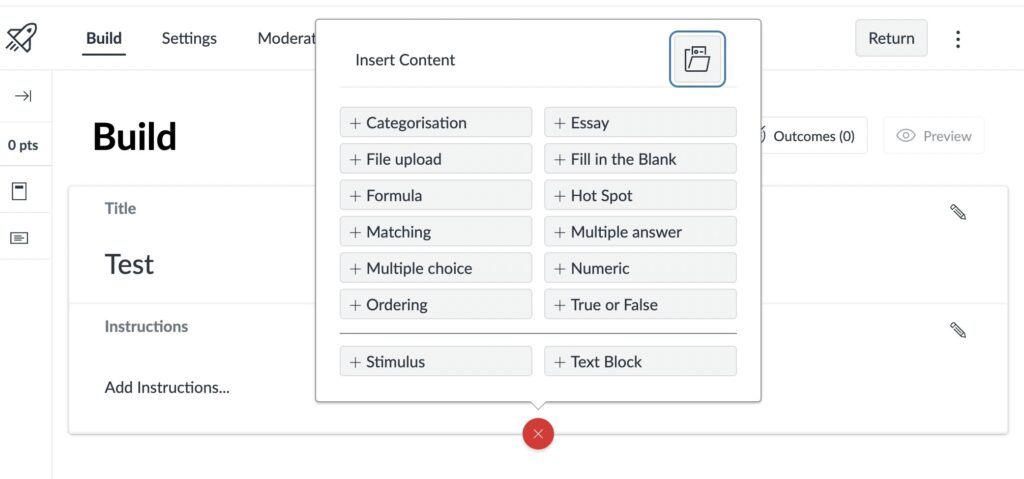The height and width of the screenshot is (479, 1024).
Task: Add an Essay question
Action: pyautogui.click(x=640, y=123)
